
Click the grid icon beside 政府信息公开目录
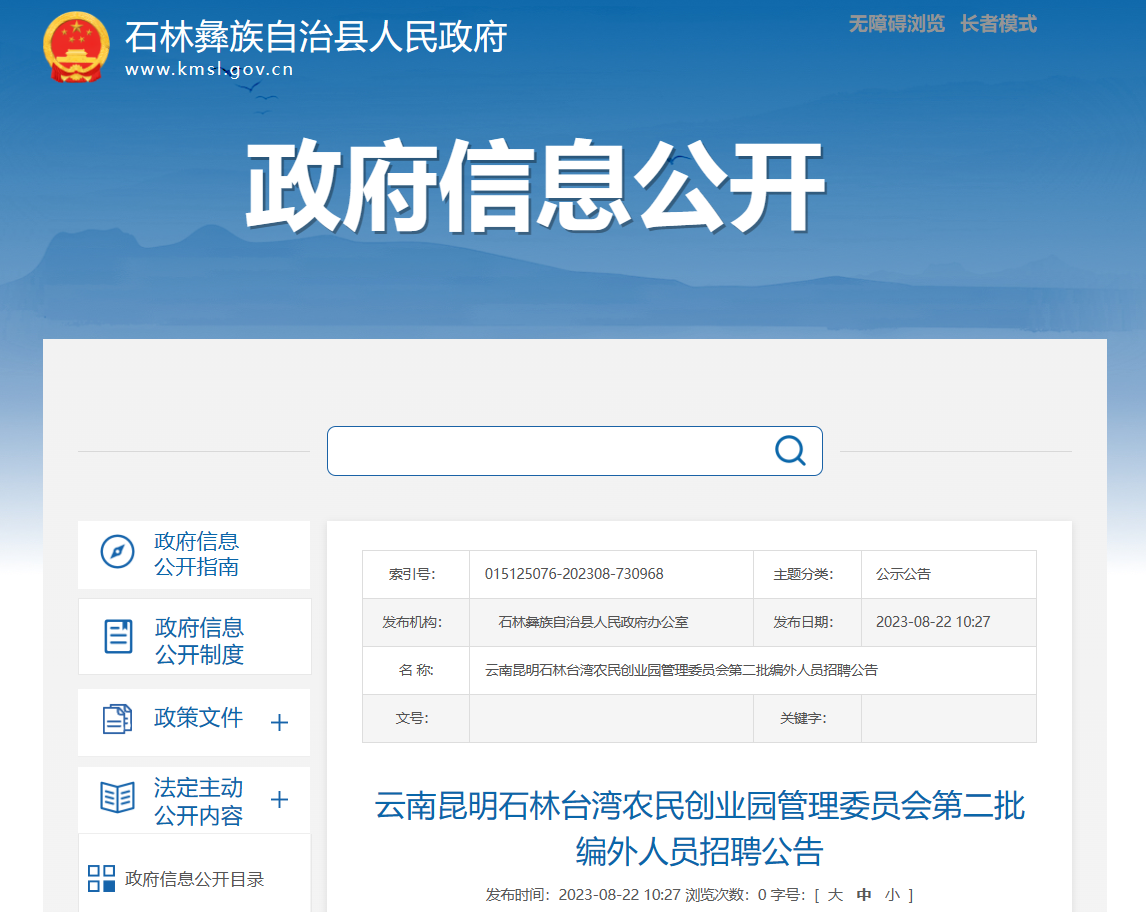(101, 879)
